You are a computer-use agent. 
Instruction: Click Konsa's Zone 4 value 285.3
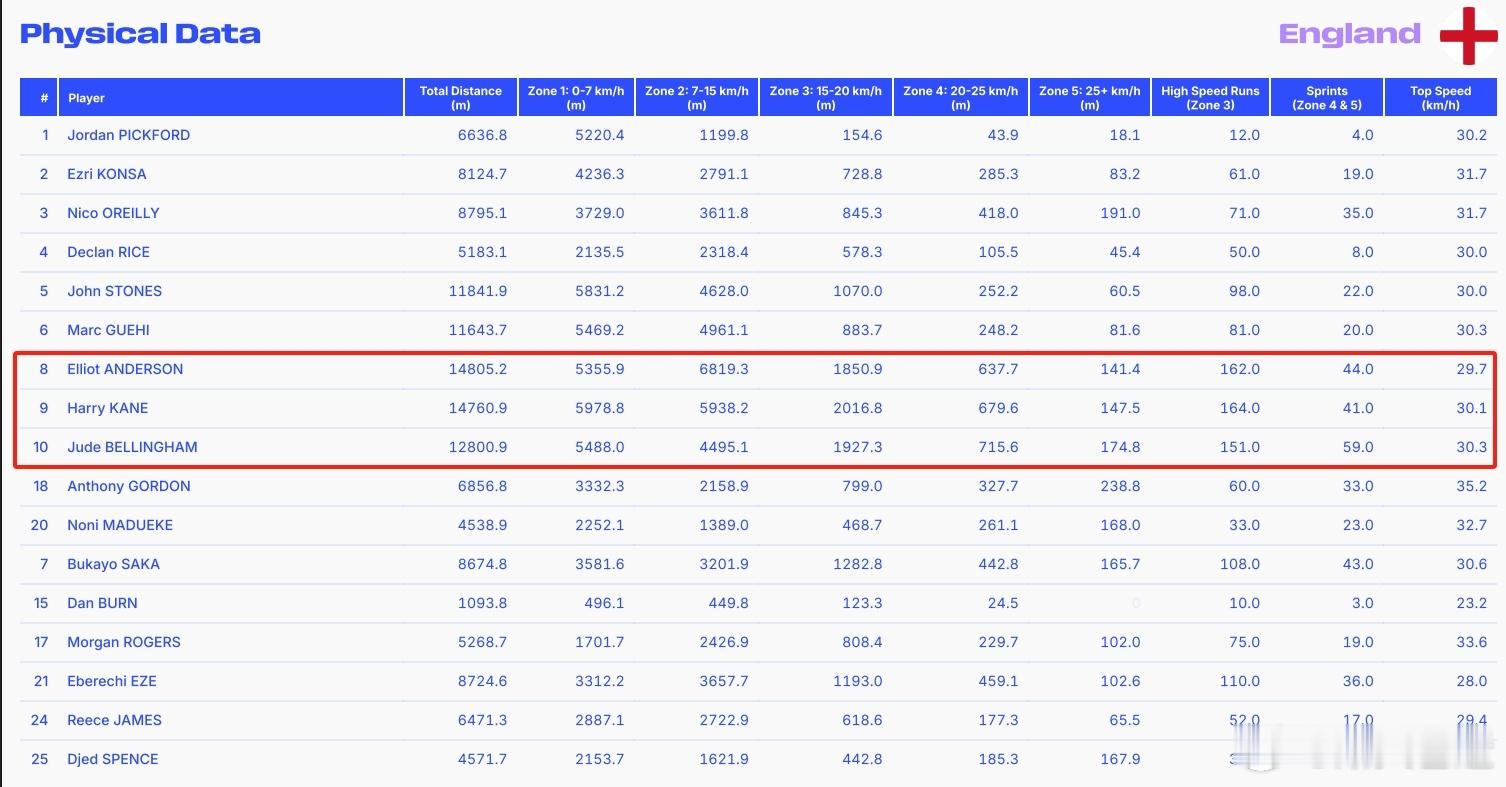coord(998,174)
